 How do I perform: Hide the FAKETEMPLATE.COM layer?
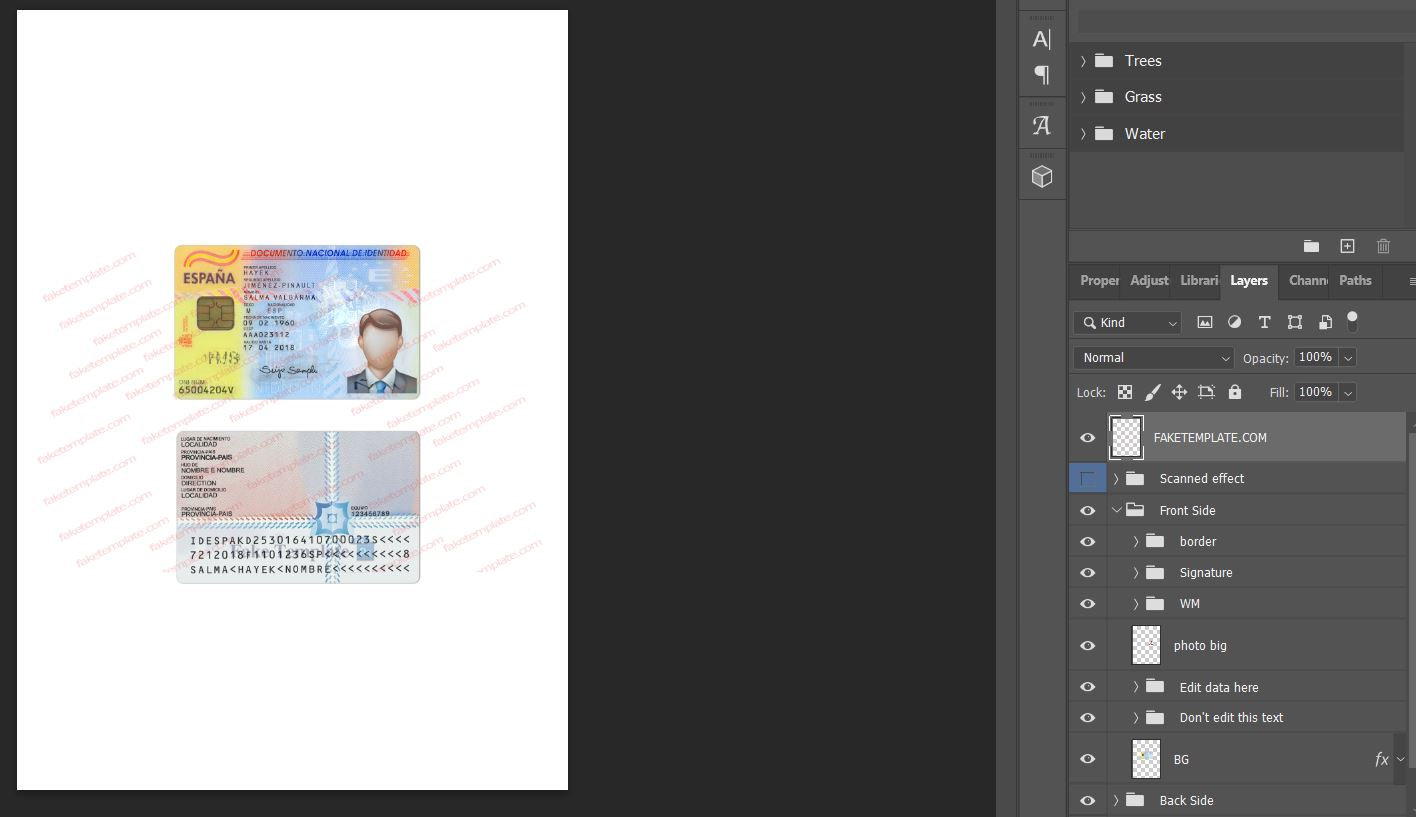pos(1088,438)
